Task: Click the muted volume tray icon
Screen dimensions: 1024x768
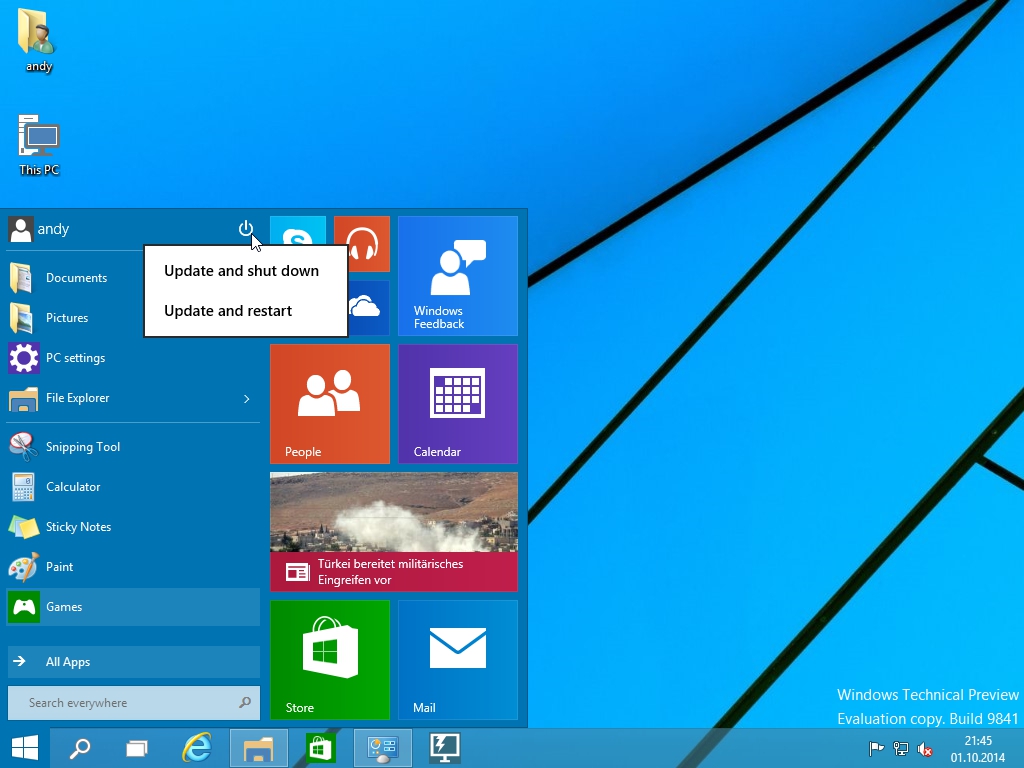Action: (x=926, y=749)
